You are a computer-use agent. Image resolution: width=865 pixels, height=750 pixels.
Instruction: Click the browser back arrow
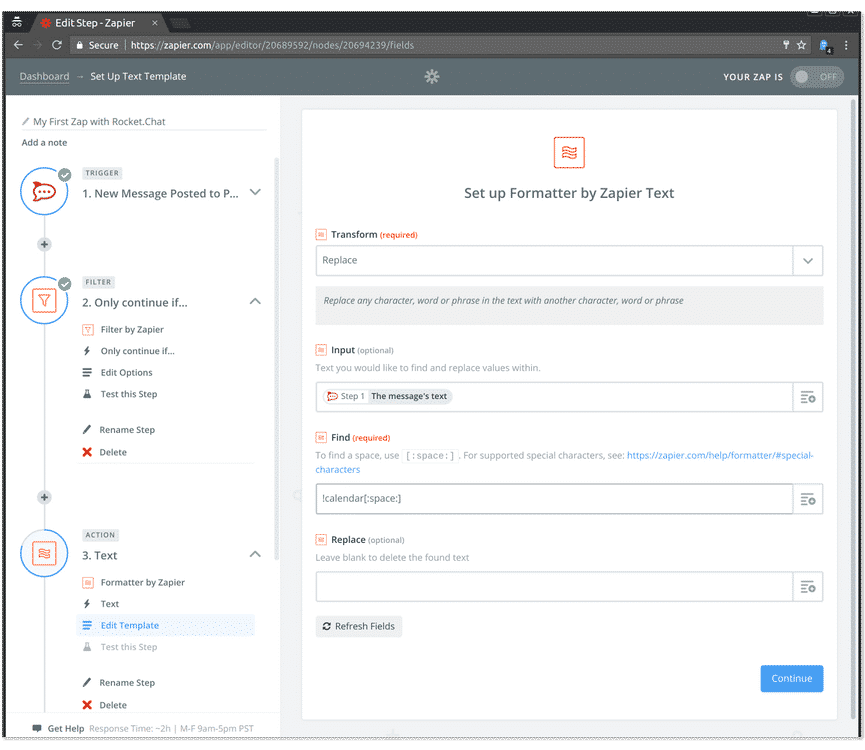pyautogui.click(x=18, y=45)
